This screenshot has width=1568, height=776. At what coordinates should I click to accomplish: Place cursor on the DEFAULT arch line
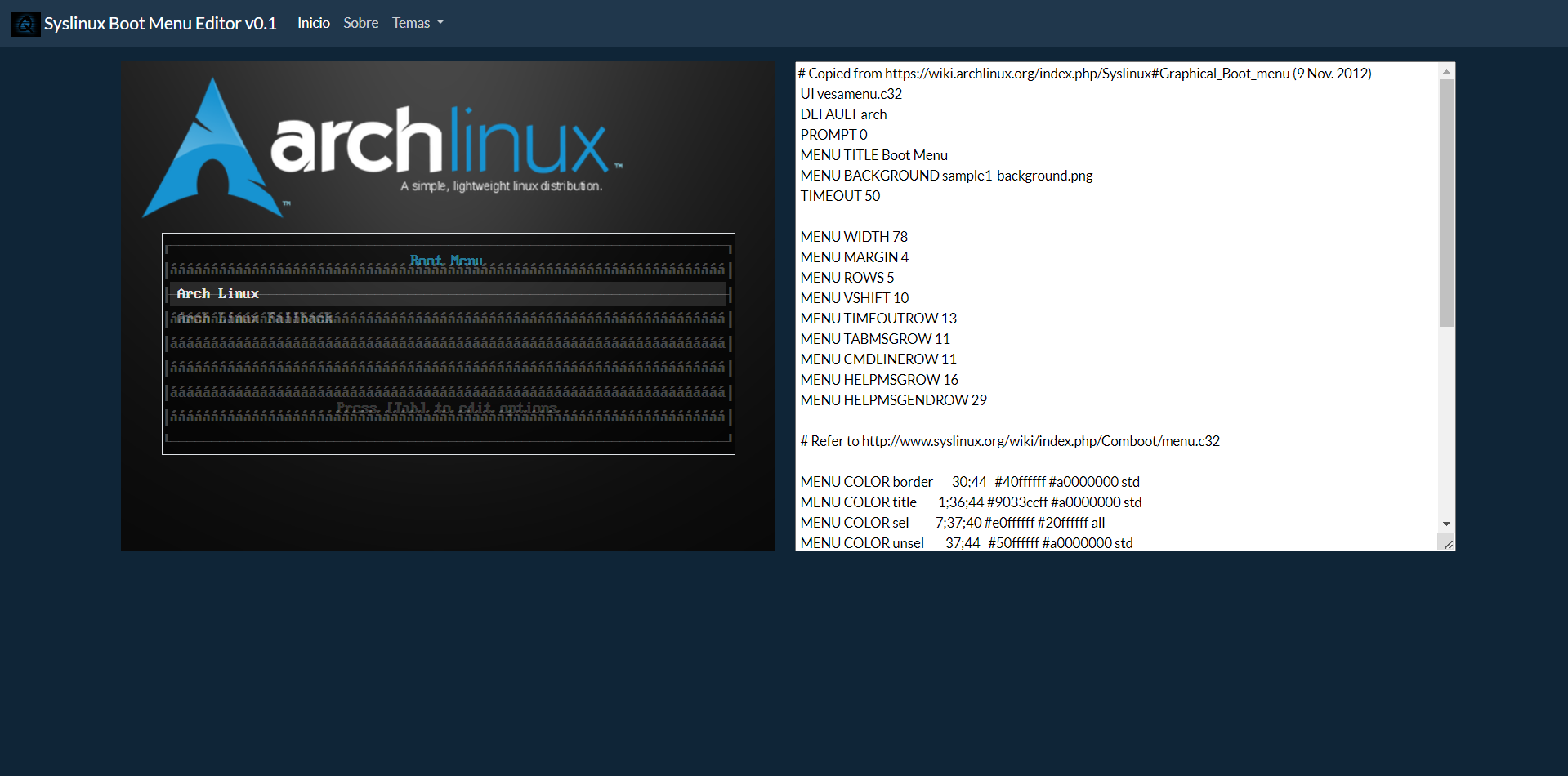(843, 114)
